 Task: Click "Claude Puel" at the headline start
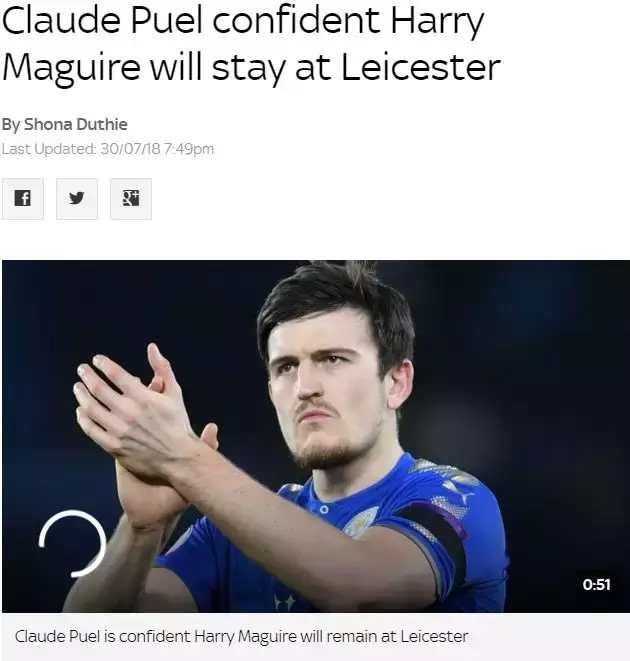click(102, 20)
